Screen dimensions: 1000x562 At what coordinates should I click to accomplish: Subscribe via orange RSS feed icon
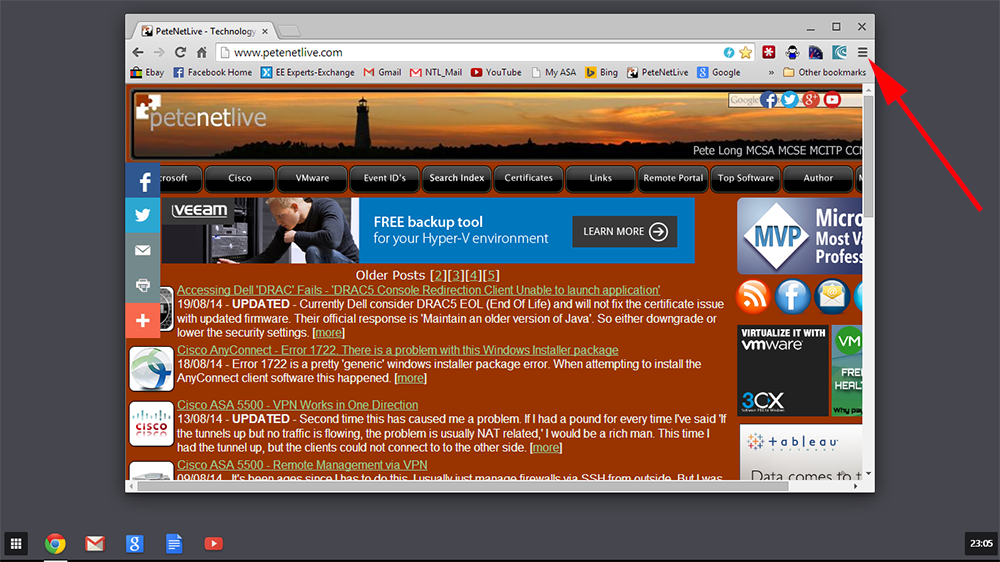pyautogui.click(x=753, y=297)
